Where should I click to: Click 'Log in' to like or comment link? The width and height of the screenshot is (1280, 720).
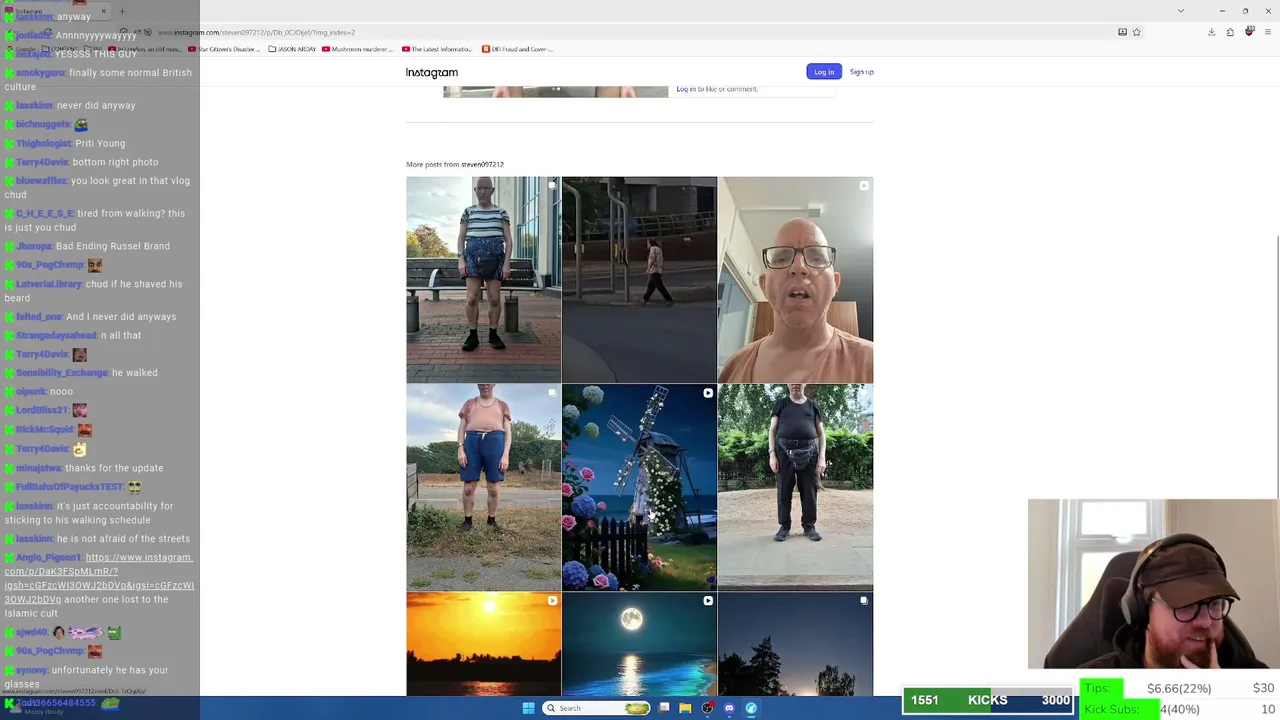[686, 89]
